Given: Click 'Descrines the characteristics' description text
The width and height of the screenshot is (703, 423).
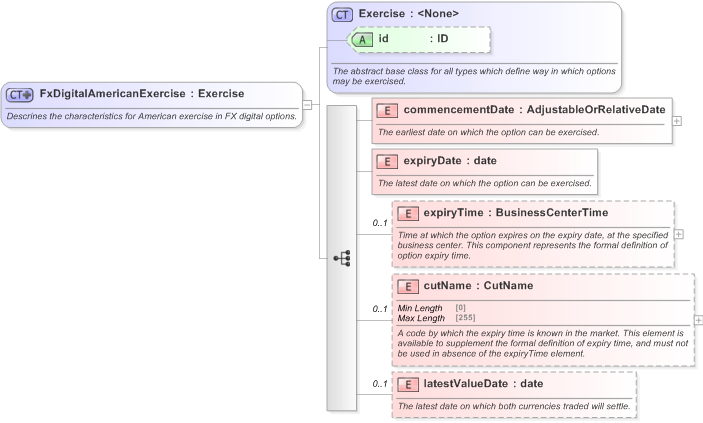Looking at the screenshot, I should point(152,116).
